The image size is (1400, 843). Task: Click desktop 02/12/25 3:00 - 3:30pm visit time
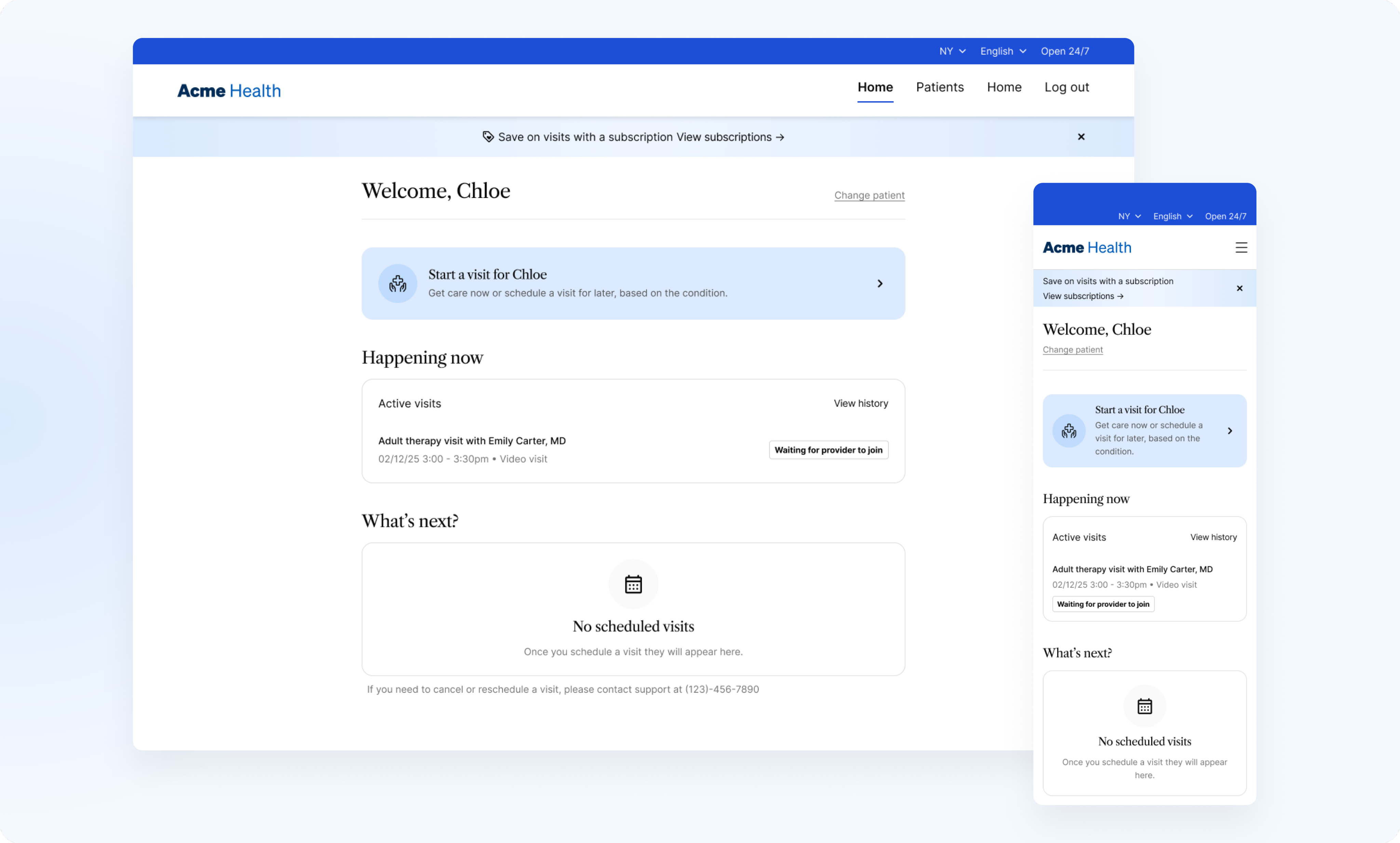(433, 459)
